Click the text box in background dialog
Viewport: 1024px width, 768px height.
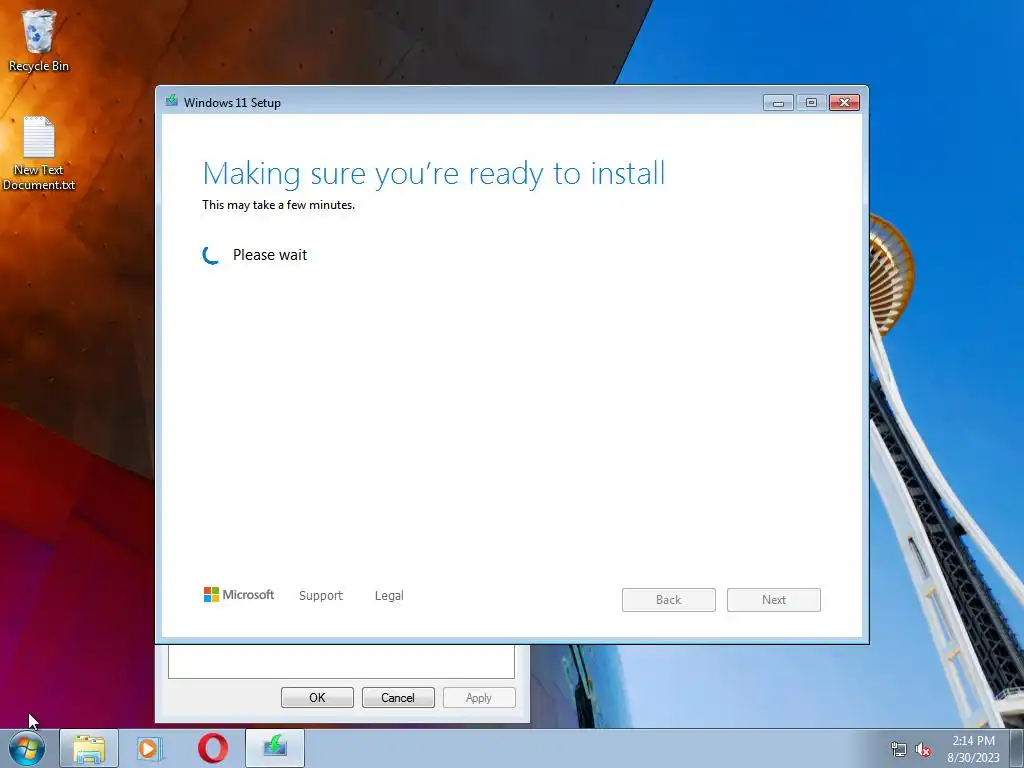[342, 662]
